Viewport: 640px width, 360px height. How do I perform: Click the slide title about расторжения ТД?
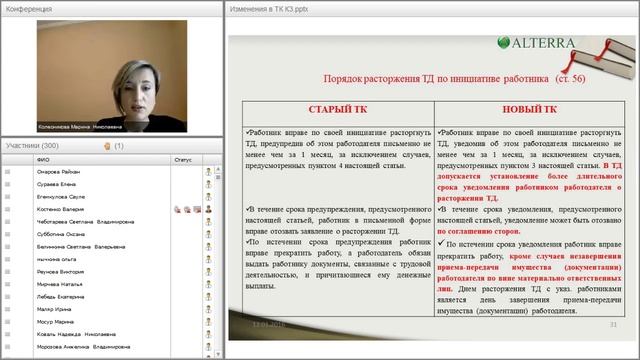(x=454, y=78)
